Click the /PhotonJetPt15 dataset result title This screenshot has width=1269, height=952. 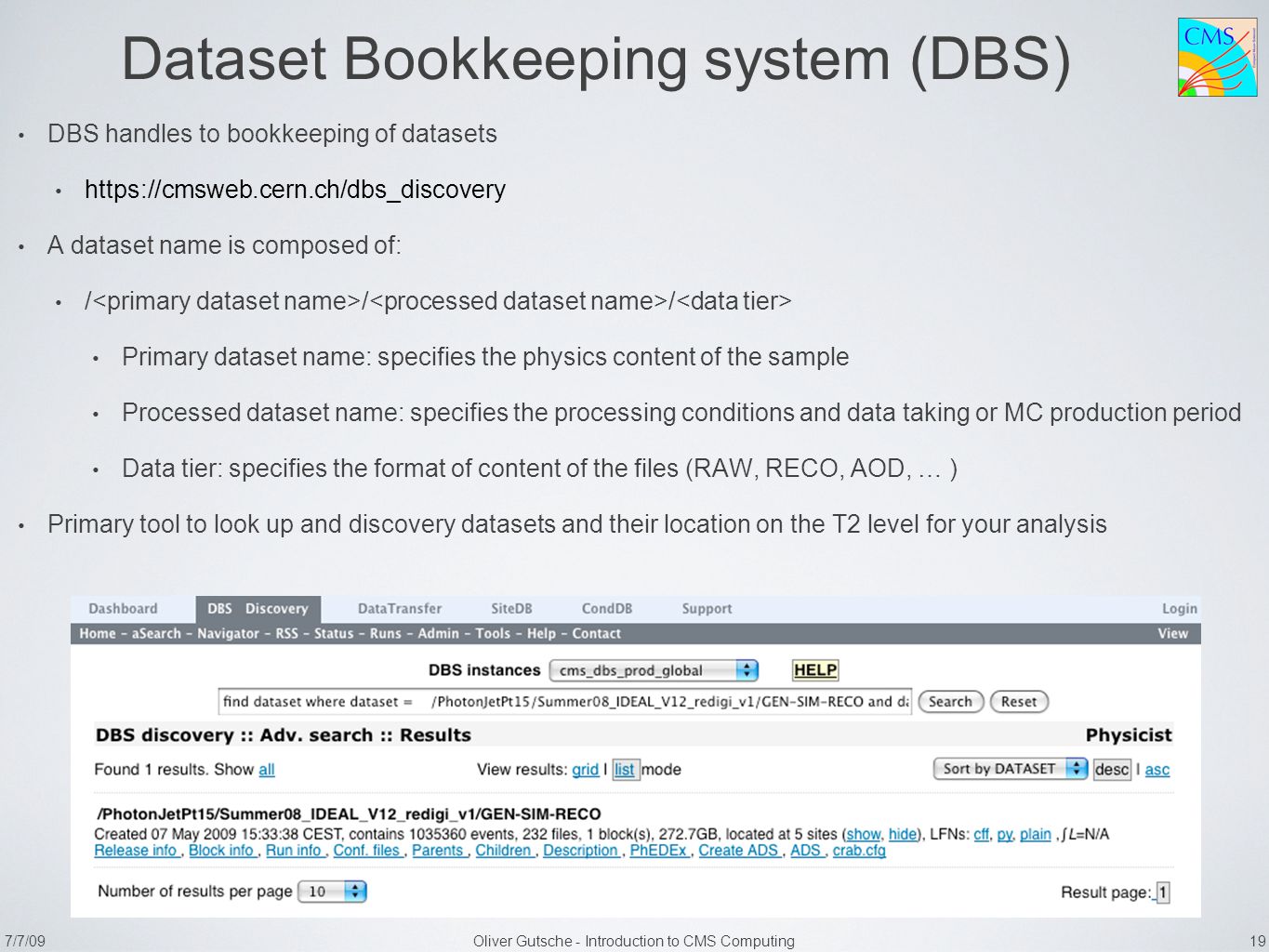(349, 814)
